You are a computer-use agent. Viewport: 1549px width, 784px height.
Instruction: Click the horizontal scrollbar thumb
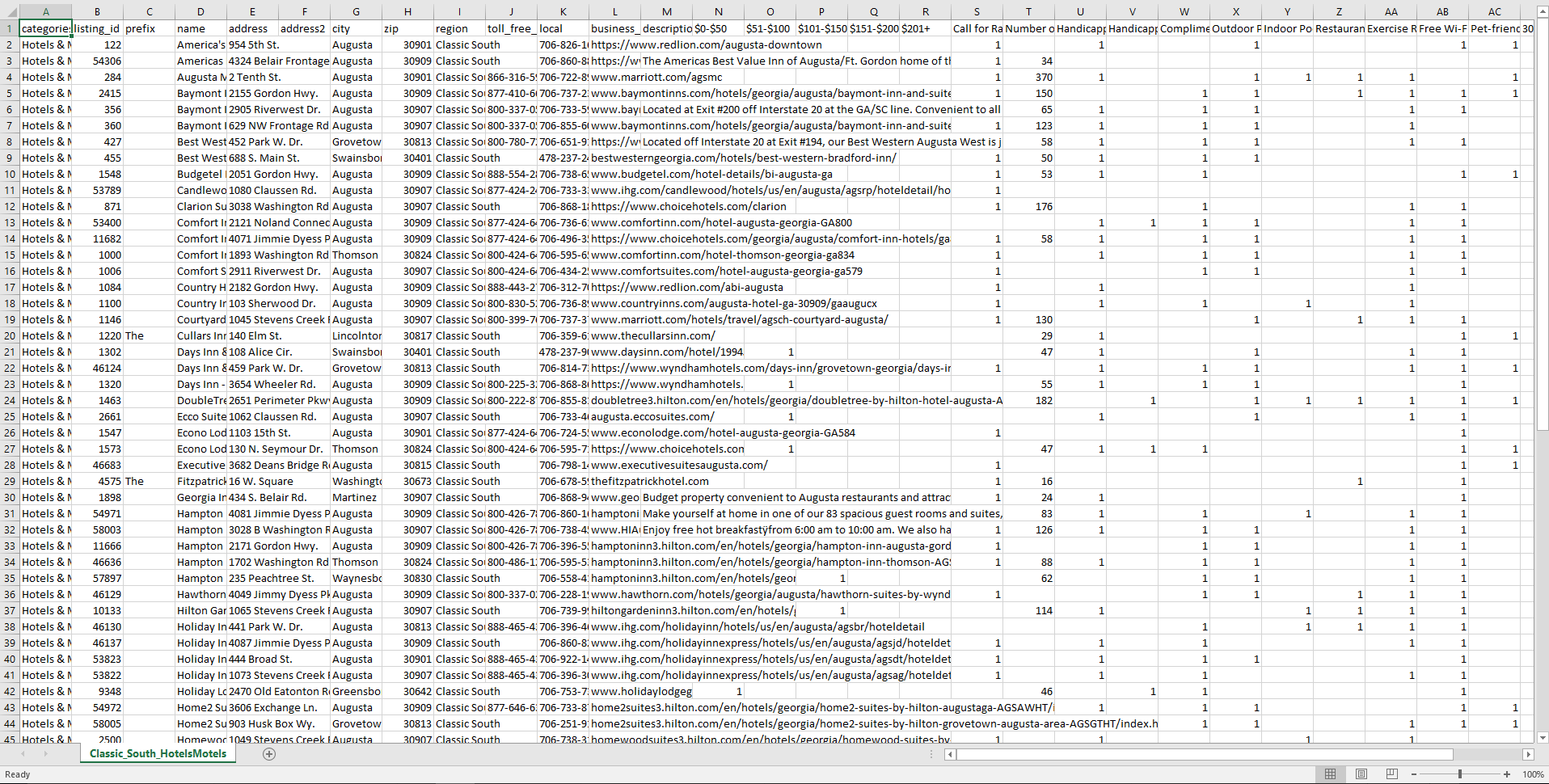[x=1205, y=754]
